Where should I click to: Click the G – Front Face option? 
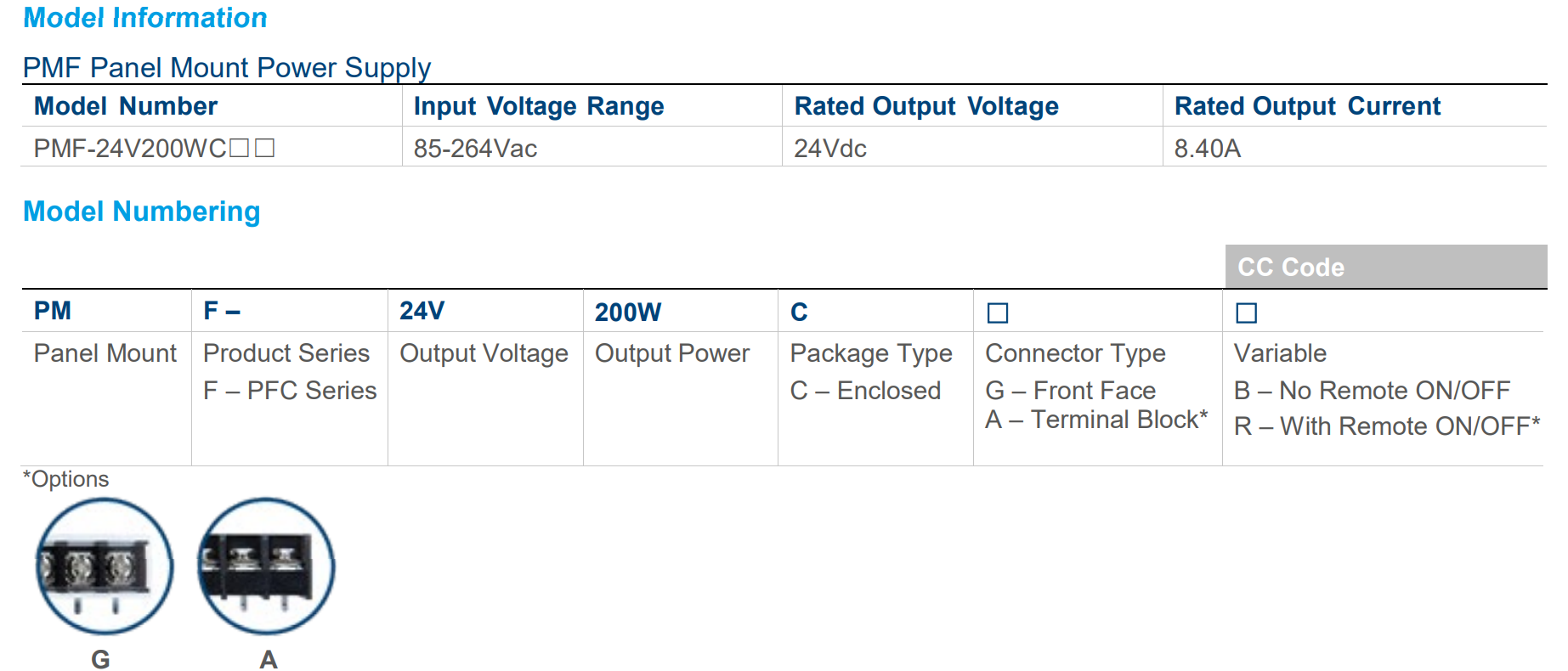click(x=1070, y=391)
